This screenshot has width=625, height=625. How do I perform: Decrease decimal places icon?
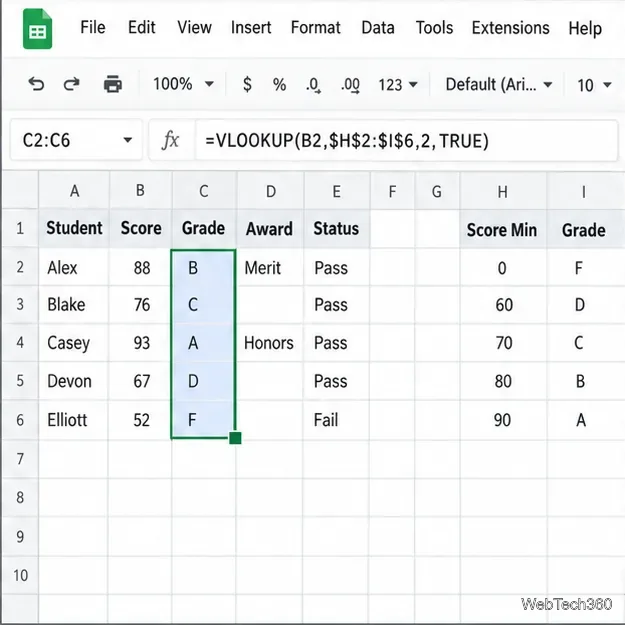[313, 85]
